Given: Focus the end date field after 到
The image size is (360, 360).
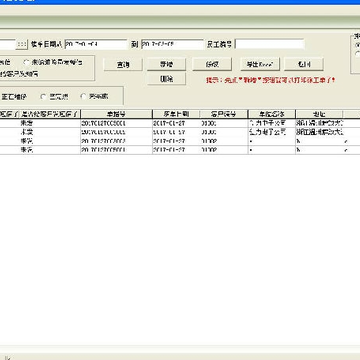Looking at the screenshot, I should coord(172,44).
